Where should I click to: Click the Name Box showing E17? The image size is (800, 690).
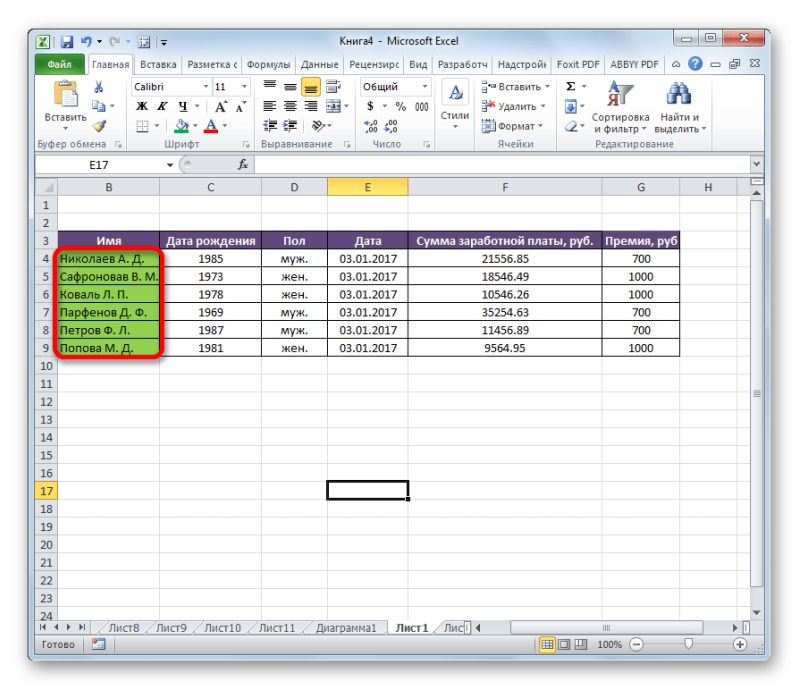tap(99, 165)
